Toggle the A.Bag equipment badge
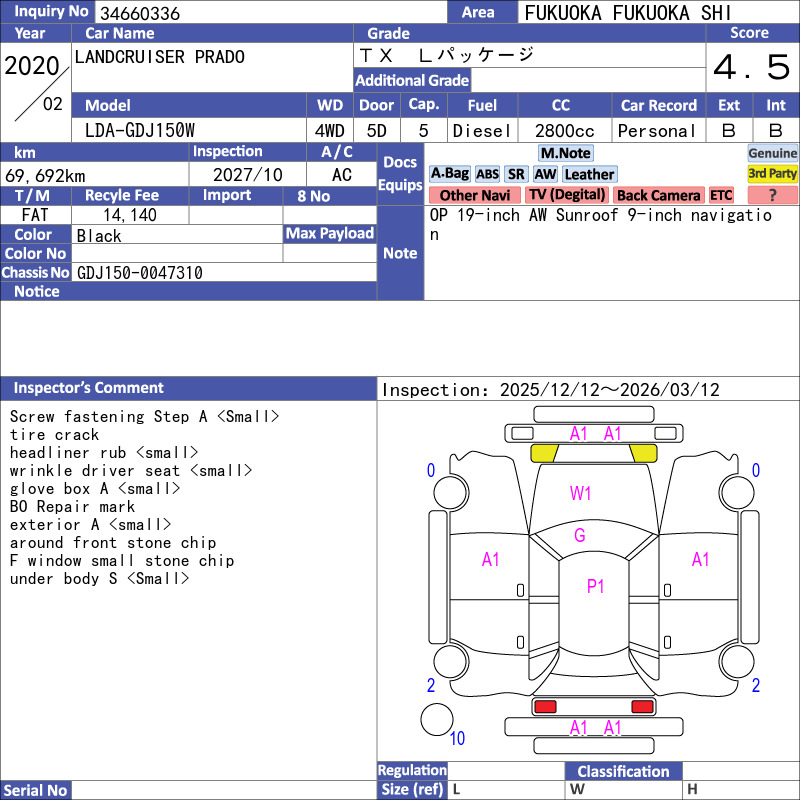 [x=449, y=174]
